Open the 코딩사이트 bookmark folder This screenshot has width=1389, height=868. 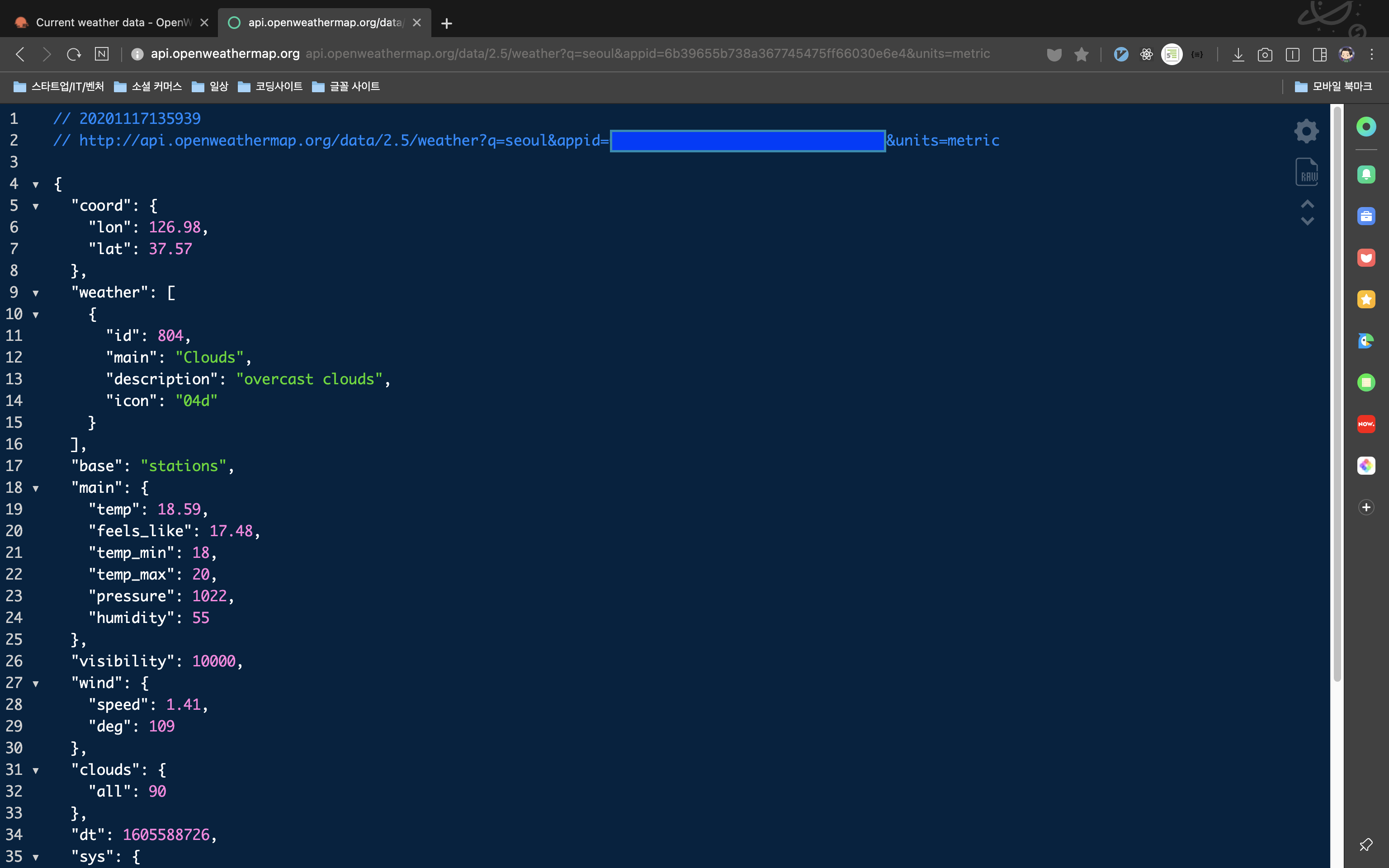click(x=270, y=86)
